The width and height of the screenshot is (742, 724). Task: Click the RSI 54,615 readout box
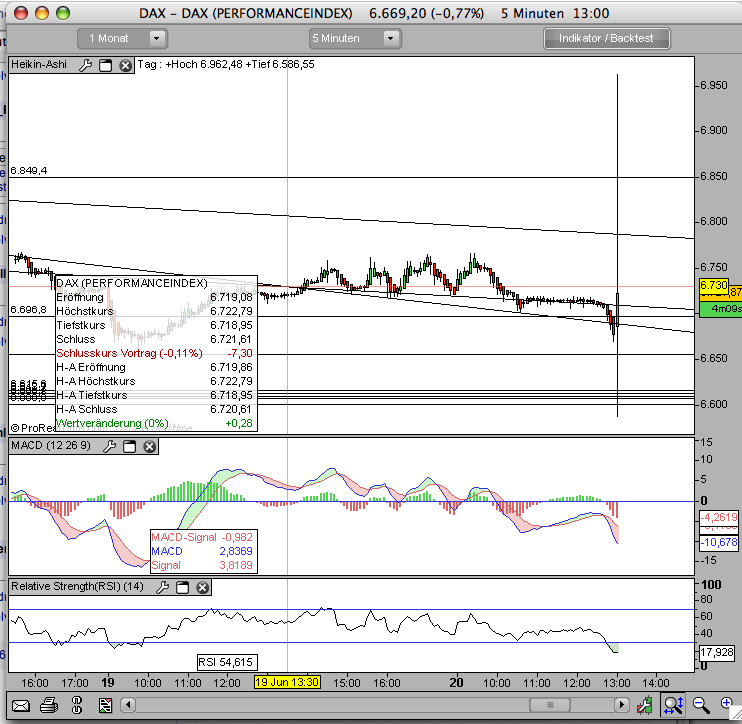coord(227,662)
